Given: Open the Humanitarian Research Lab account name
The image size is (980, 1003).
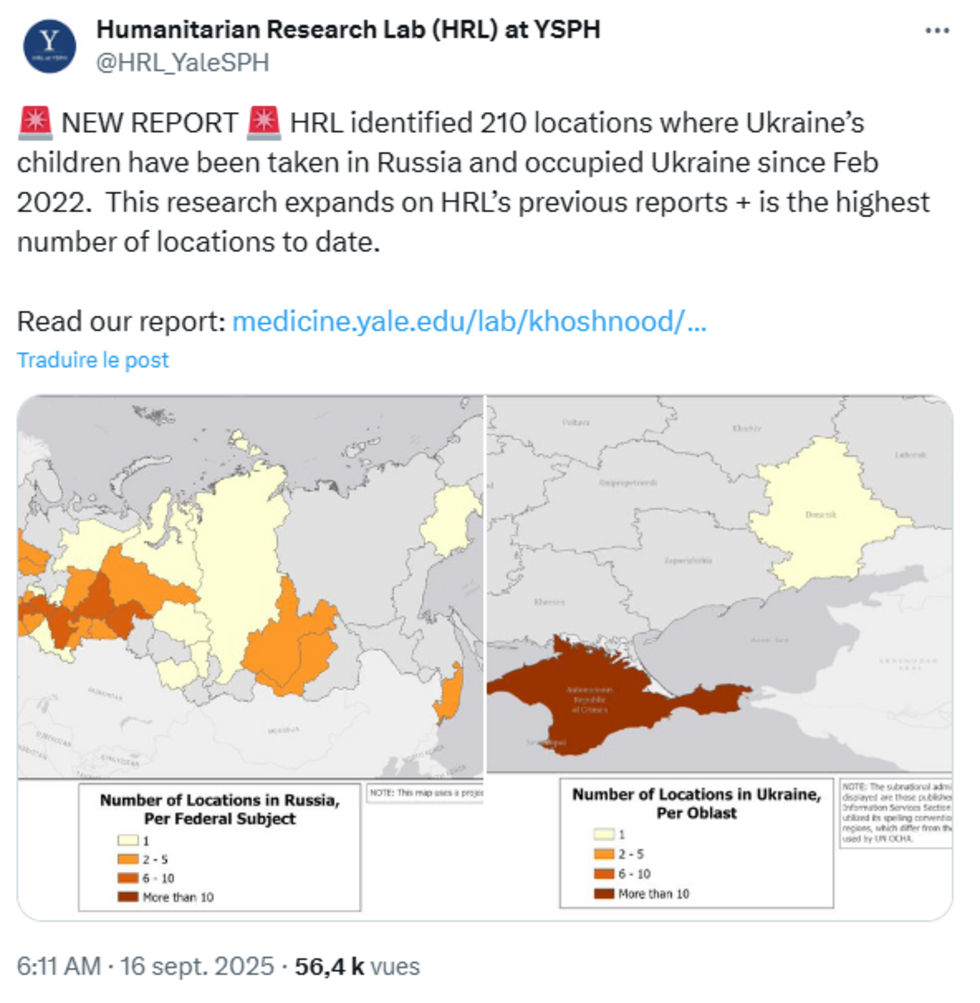Looking at the screenshot, I should [x=348, y=29].
